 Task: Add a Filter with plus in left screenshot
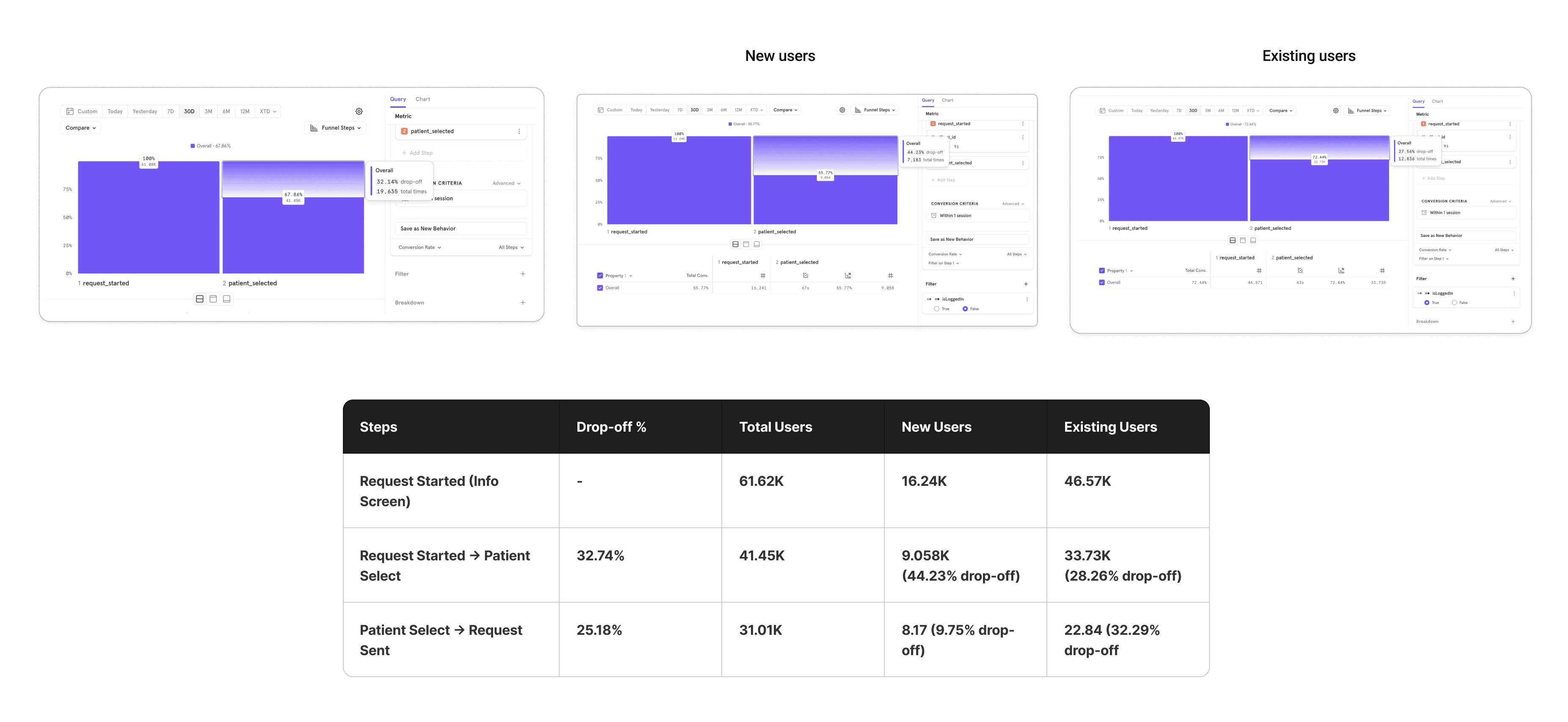click(523, 274)
